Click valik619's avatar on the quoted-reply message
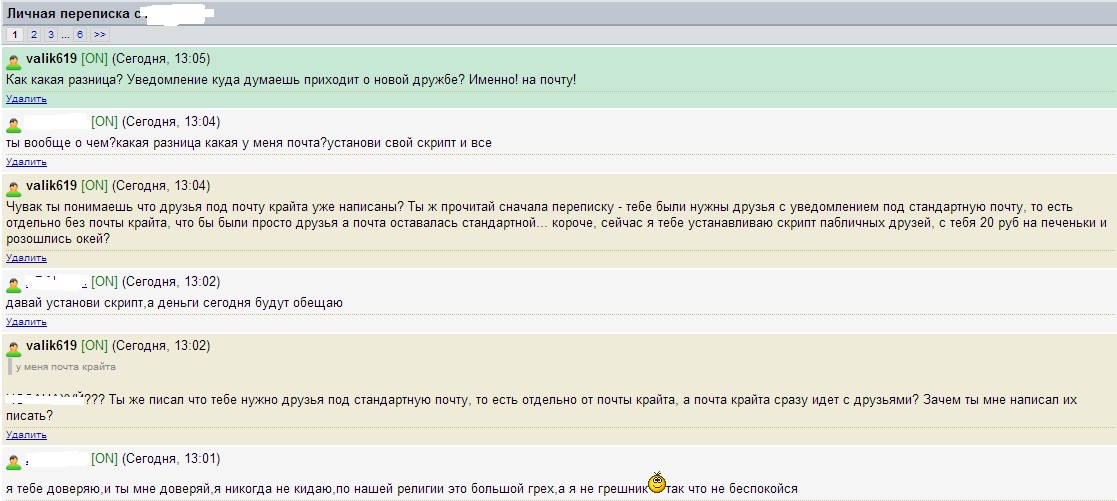 coord(14,348)
